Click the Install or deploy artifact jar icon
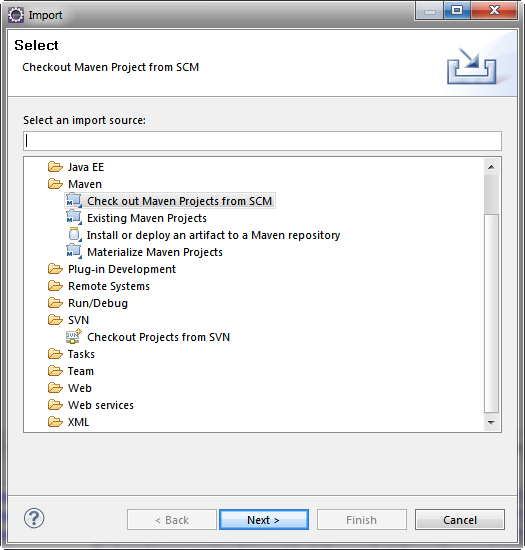The width and height of the screenshot is (525, 550). 75,235
